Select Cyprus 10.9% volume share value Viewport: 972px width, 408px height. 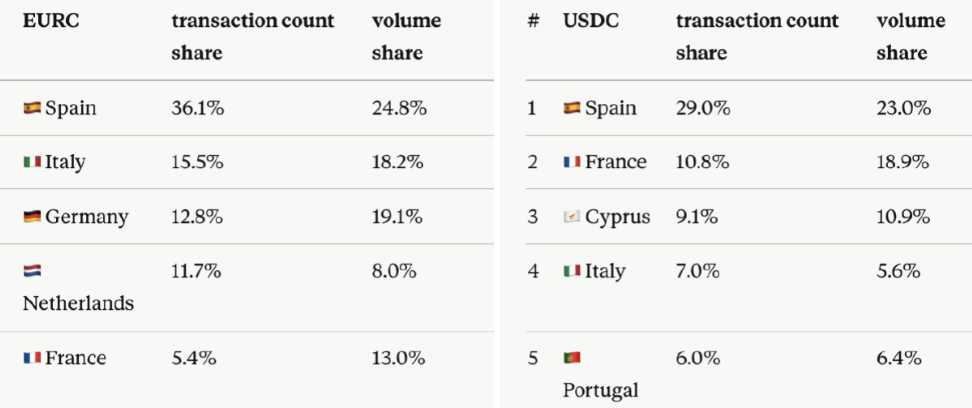[904, 216]
